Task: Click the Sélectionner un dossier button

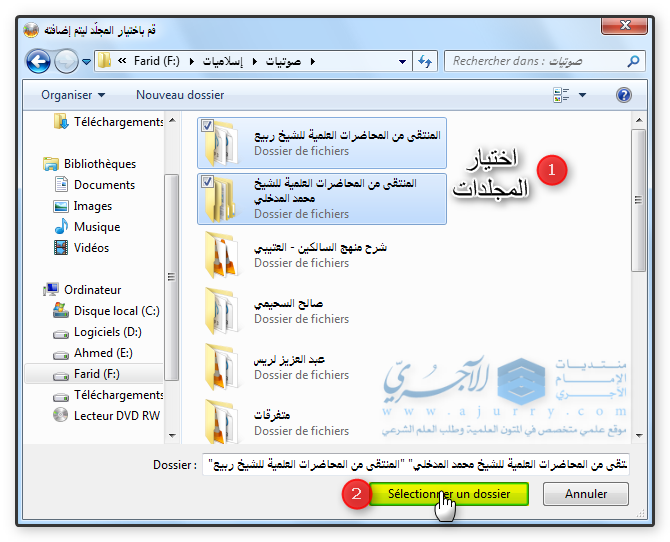Action: pyautogui.click(x=449, y=494)
